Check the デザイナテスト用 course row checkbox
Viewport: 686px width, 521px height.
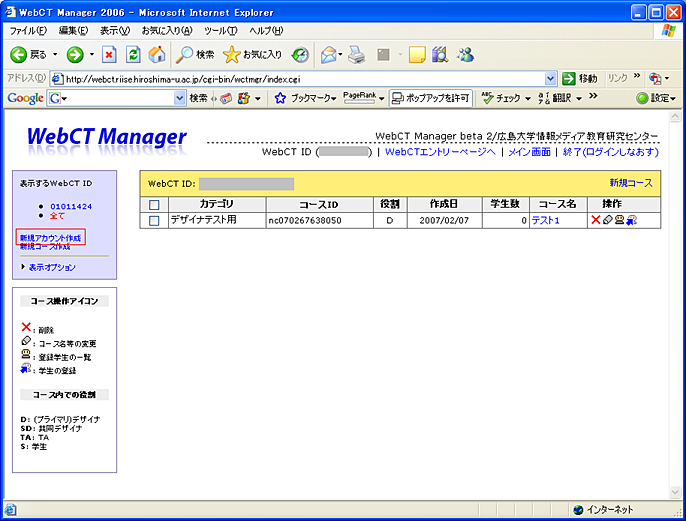tap(154, 220)
